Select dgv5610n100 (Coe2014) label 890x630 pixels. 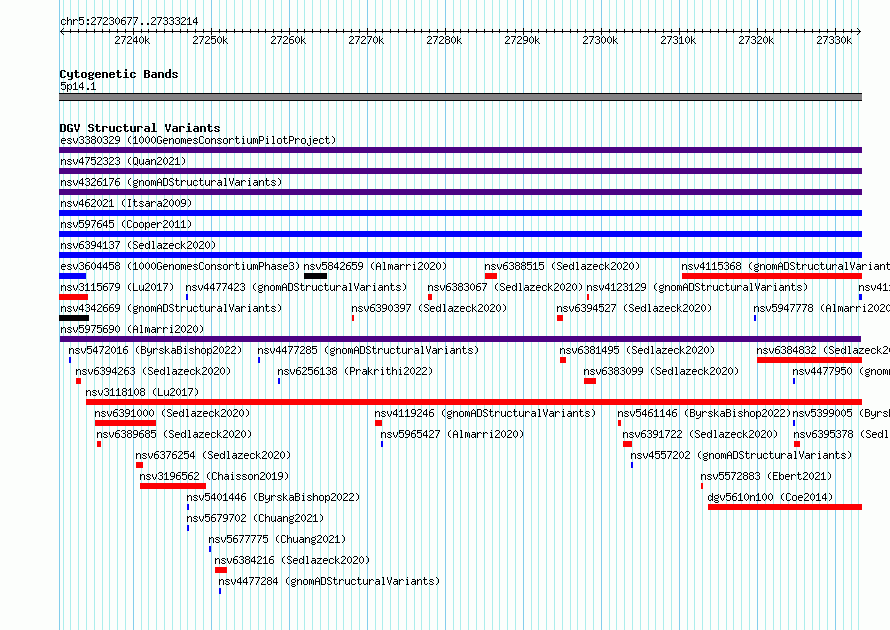tap(770, 497)
